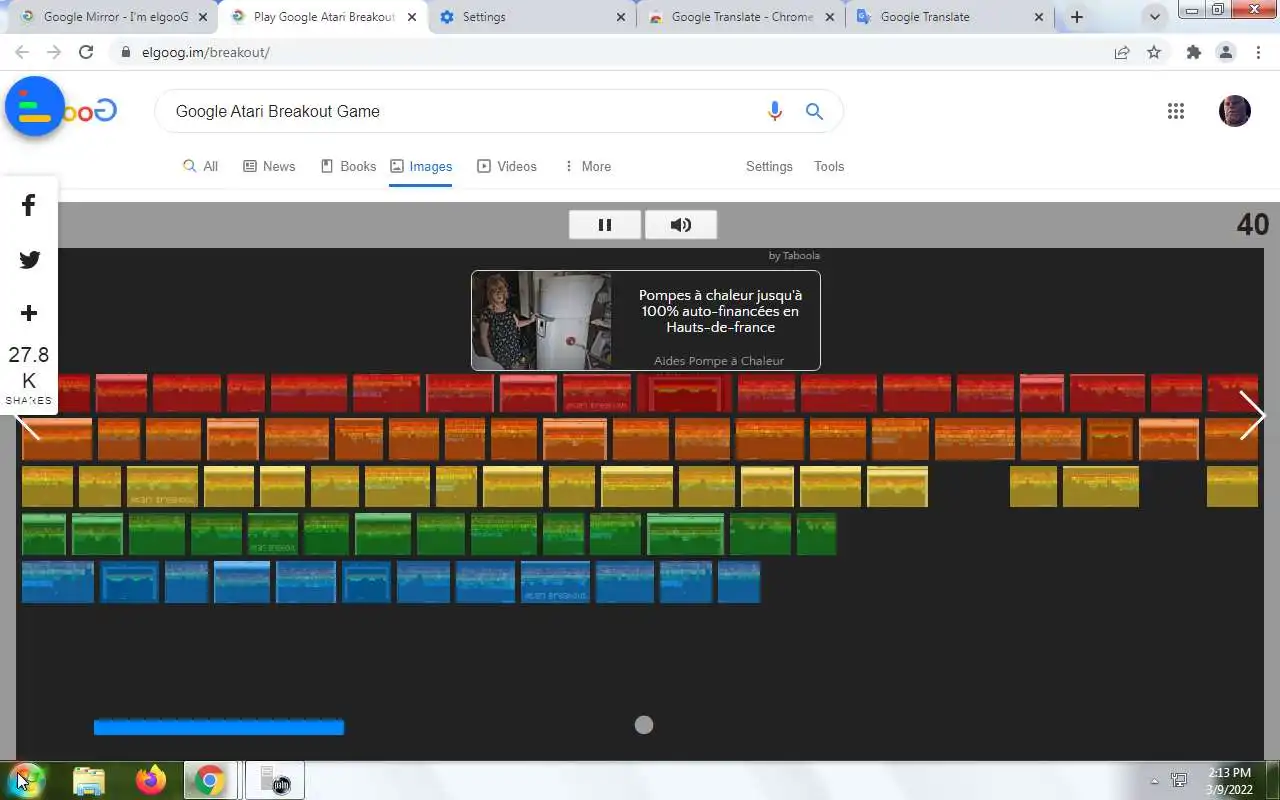Image resolution: width=1280 pixels, height=800 pixels.
Task: Open the Chrome profile icon
Action: [x=1226, y=52]
